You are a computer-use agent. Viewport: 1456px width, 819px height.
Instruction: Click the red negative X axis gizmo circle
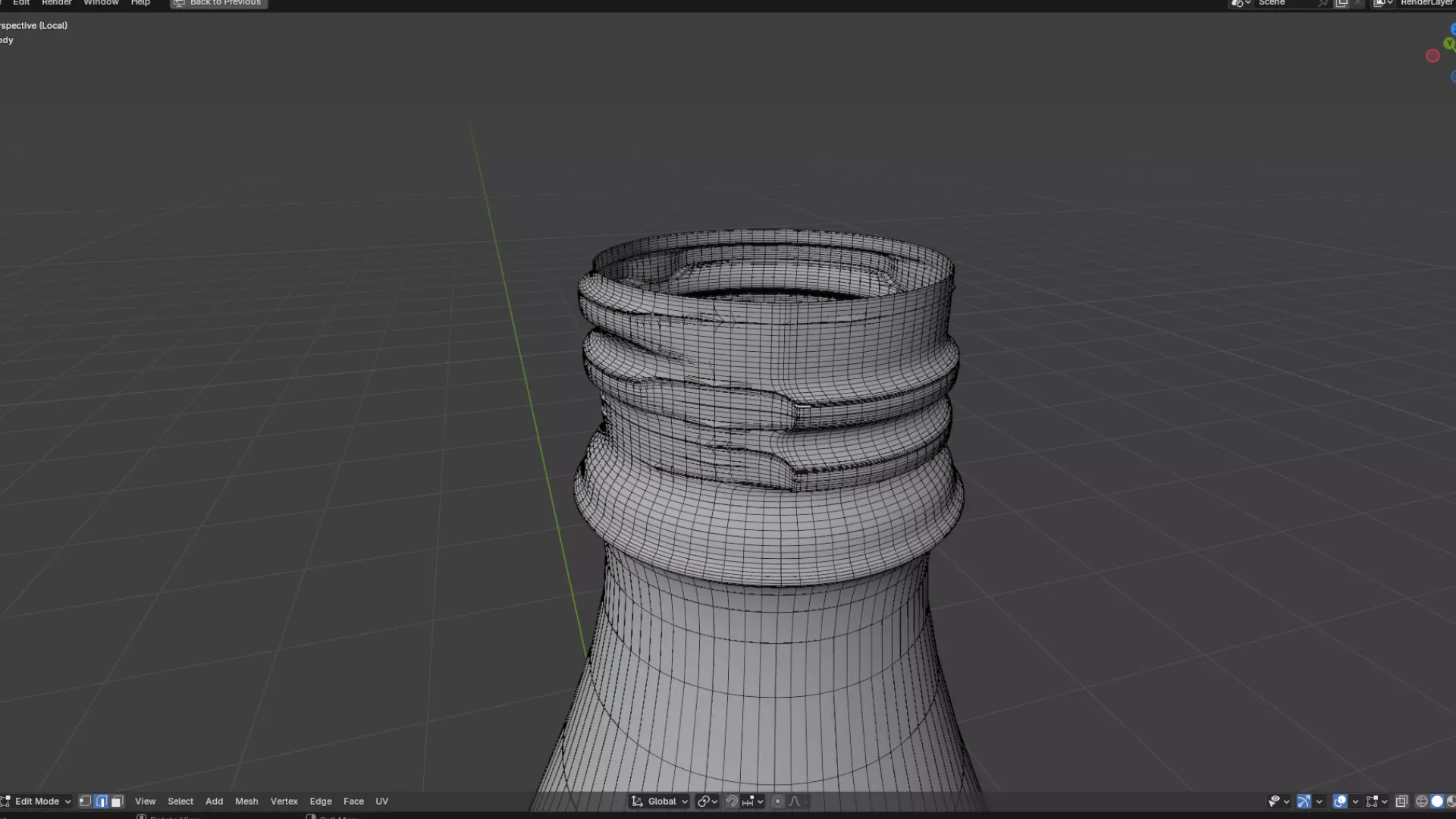1432,56
